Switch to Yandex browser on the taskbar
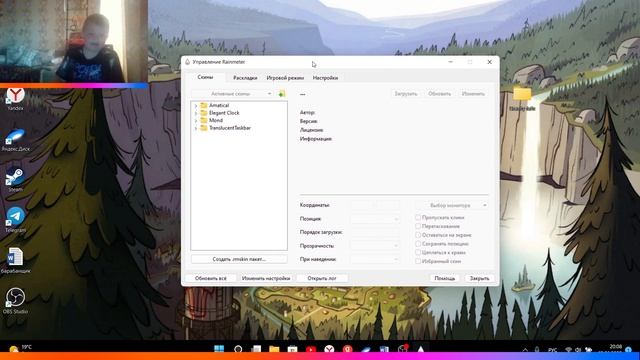 329,349
